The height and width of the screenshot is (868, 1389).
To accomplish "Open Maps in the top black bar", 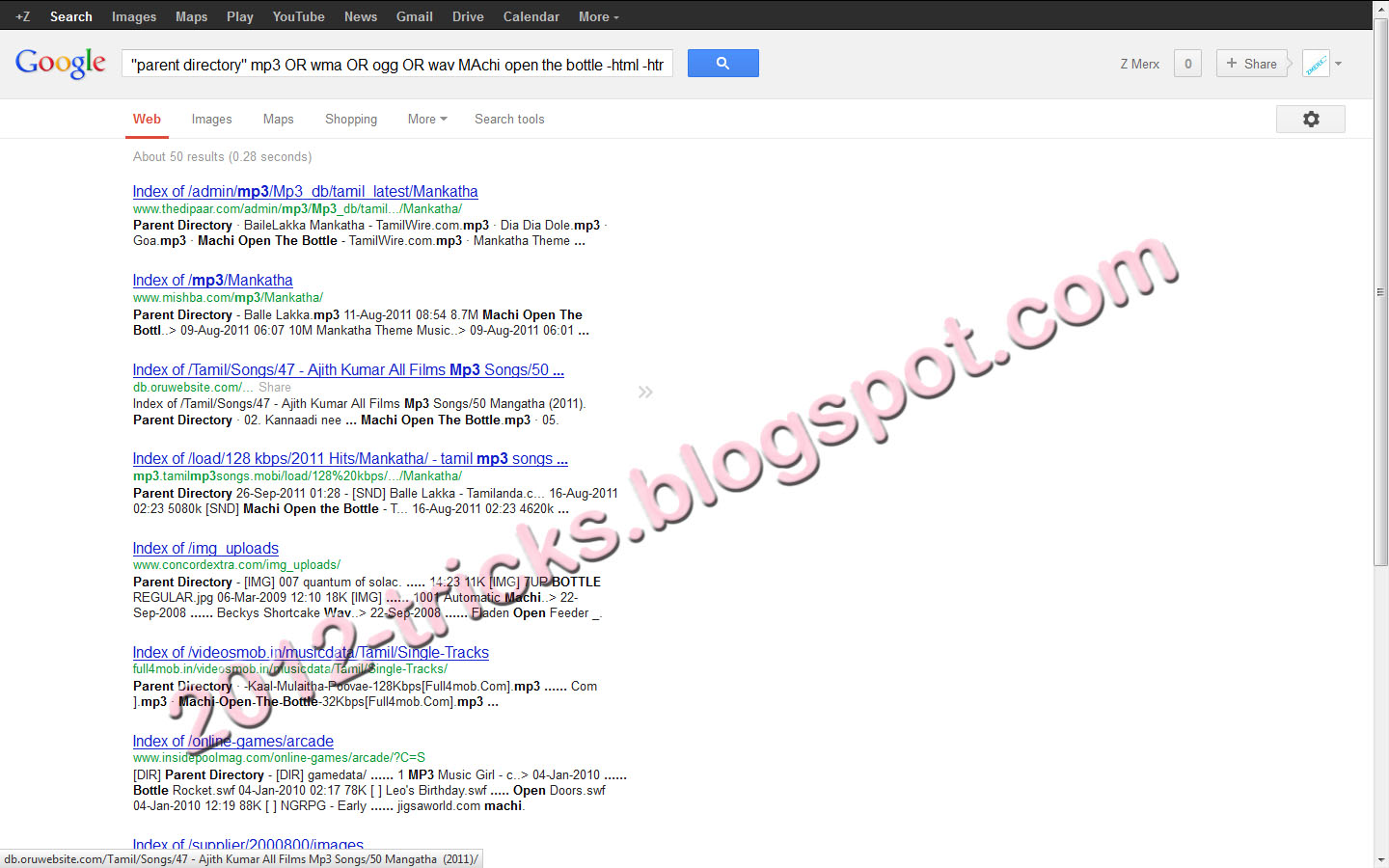I will click(192, 16).
